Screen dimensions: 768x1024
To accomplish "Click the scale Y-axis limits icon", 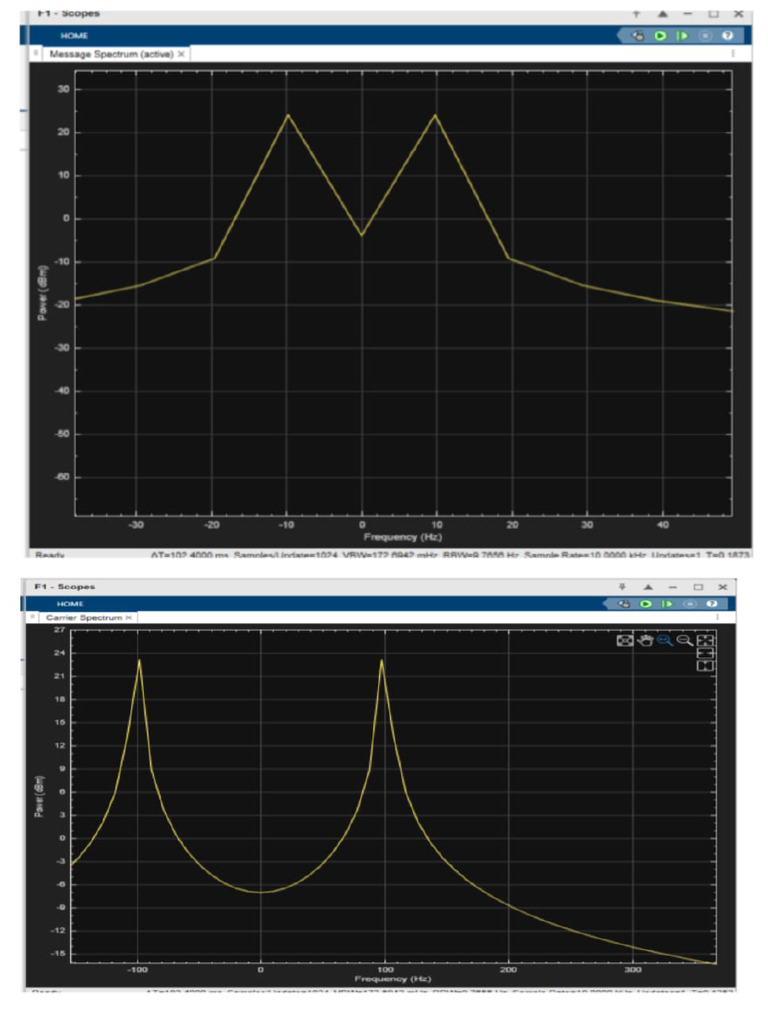I will 705,665.
